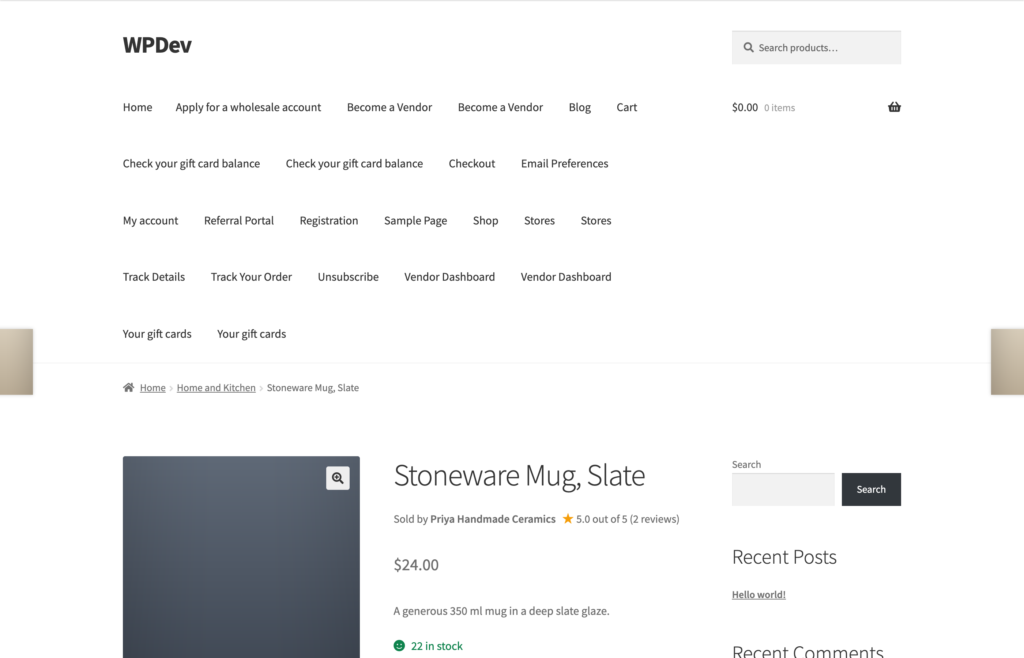Open the My account menu item
Image resolution: width=1024 pixels, height=658 pixels.
(x=150, y=221)
